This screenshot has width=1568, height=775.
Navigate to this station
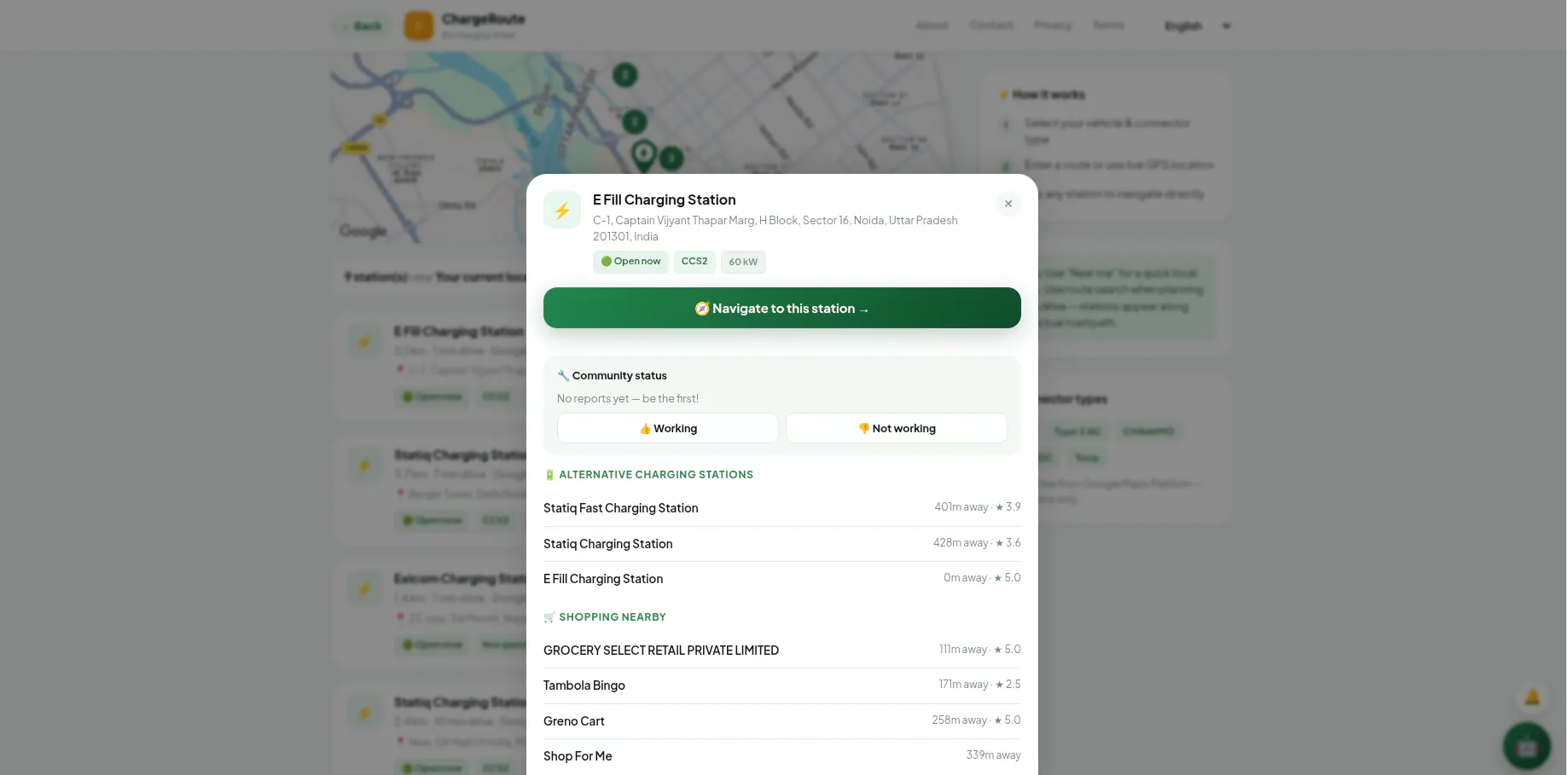(781, 308)
